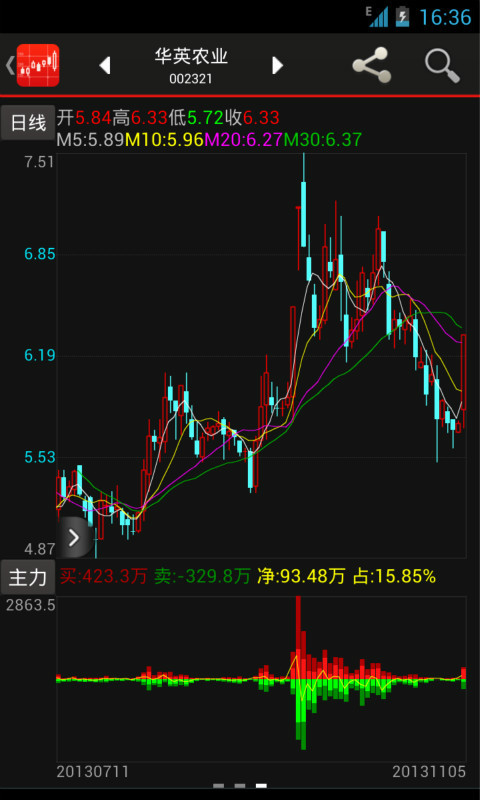The height and width of the screenshot is (800, 480).
Task: Select the first page indicator dot
Action: tap(218, 786)
